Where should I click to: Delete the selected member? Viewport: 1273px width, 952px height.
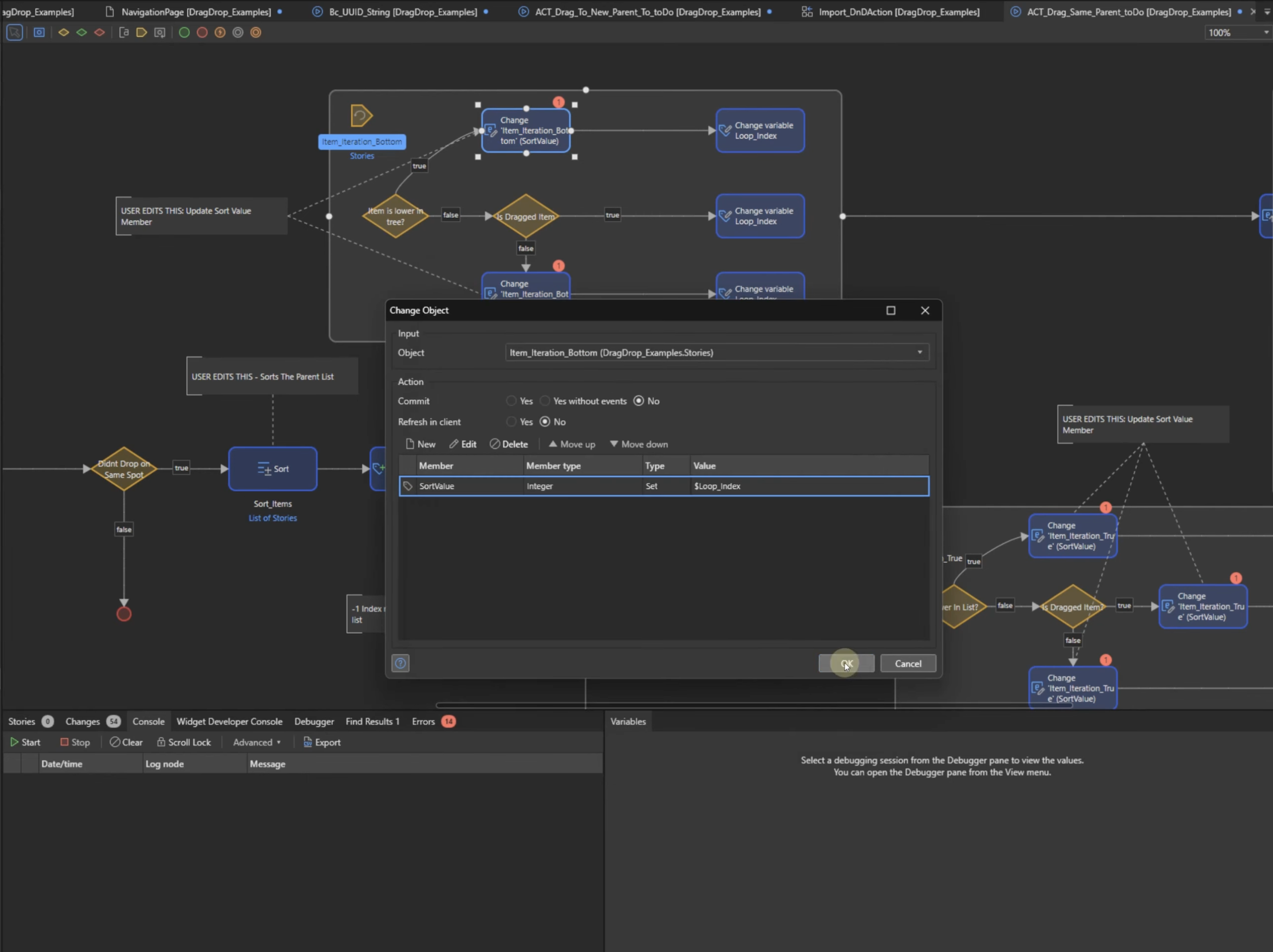point(509,444)
